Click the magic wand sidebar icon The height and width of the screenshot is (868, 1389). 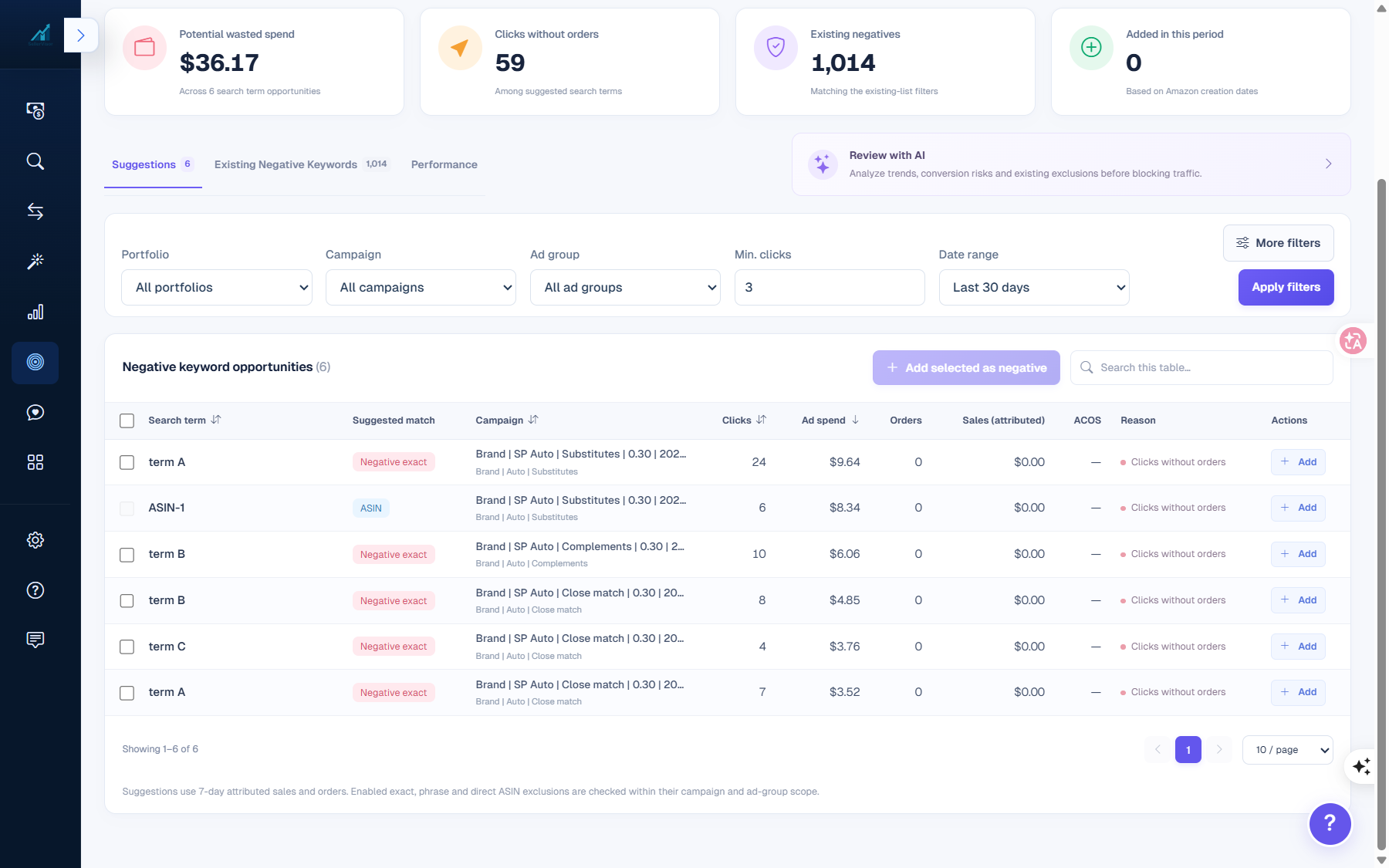pyautogui.click(x=35, y=262)
